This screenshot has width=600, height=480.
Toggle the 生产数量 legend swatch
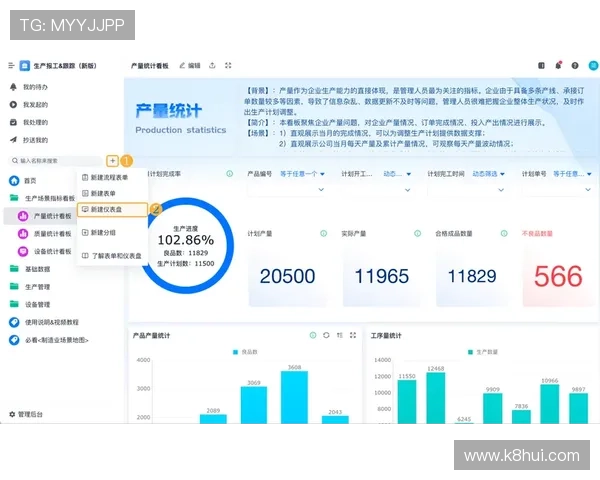[x=470, y=352]
